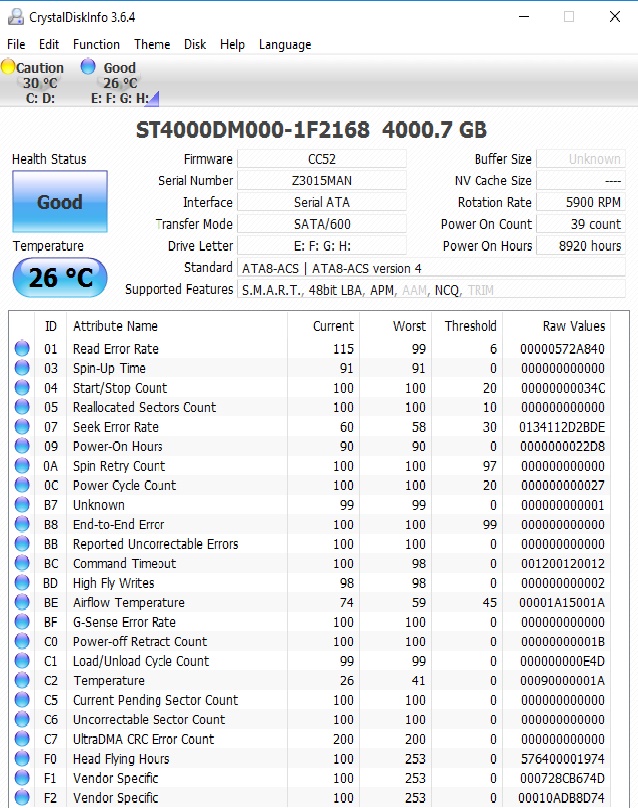The width and height of the screenshot is (638, 808).
Task: Open the Language menu
Action: [285, 45]
